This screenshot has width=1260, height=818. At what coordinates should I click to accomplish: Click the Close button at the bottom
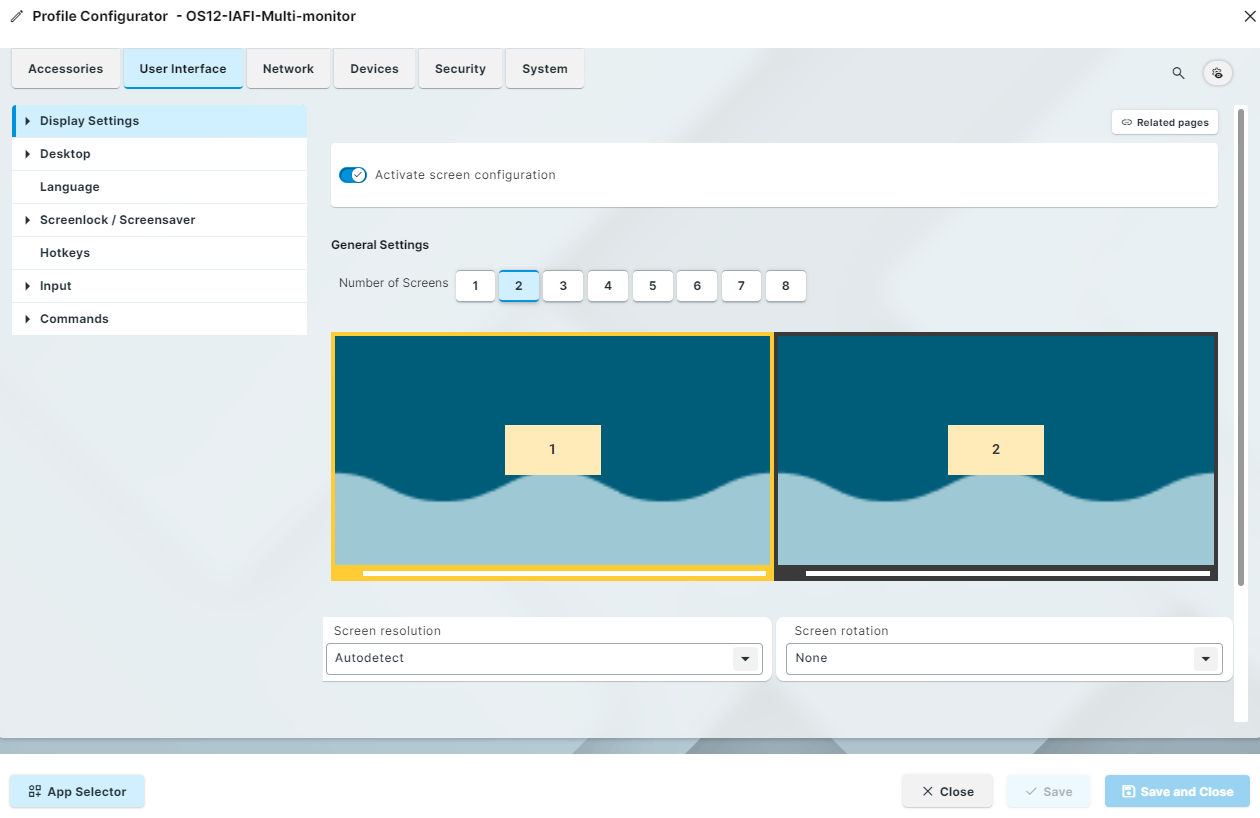tap(947, 791)
